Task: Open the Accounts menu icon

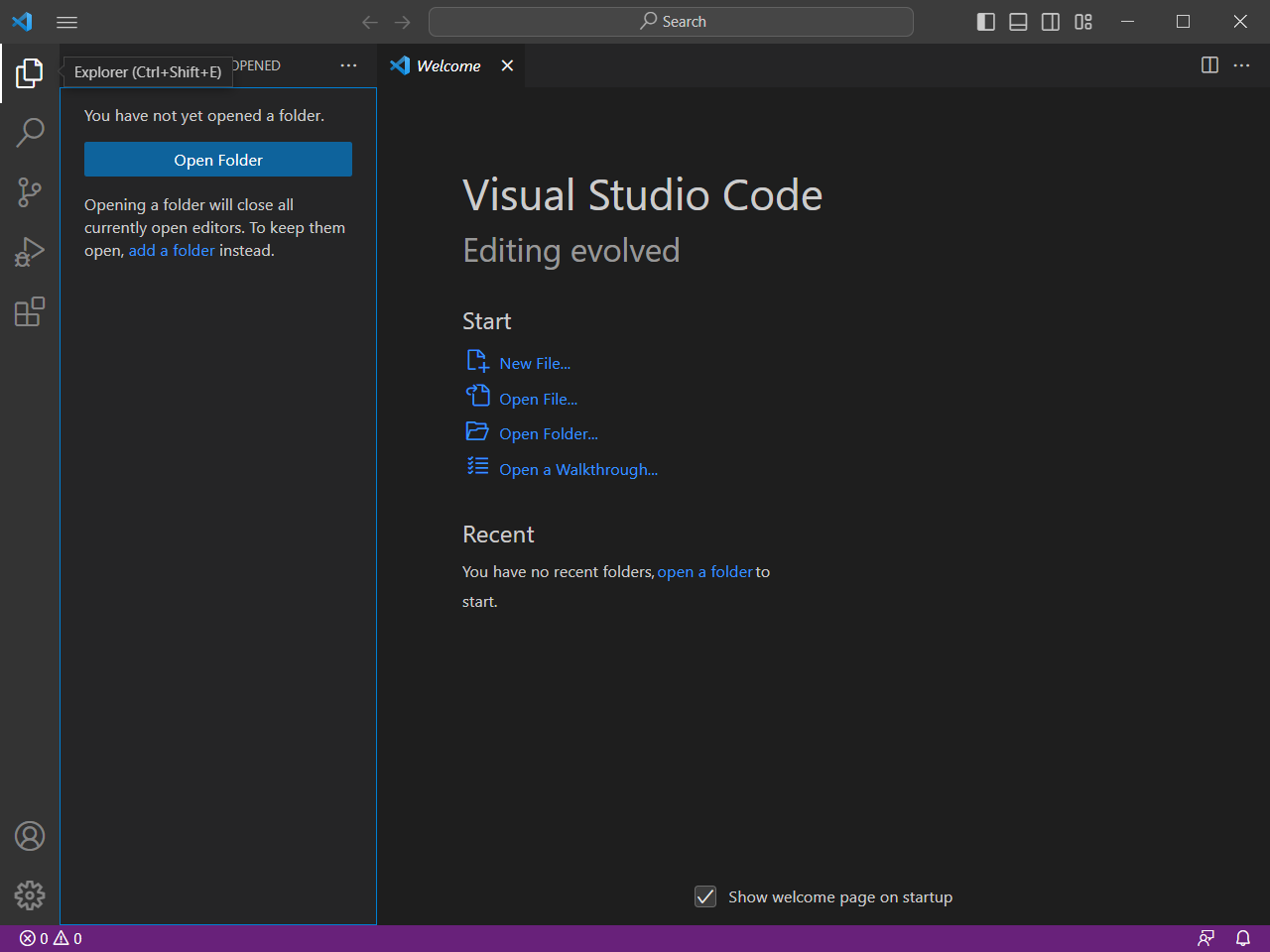Action: (x=30, y=836)
